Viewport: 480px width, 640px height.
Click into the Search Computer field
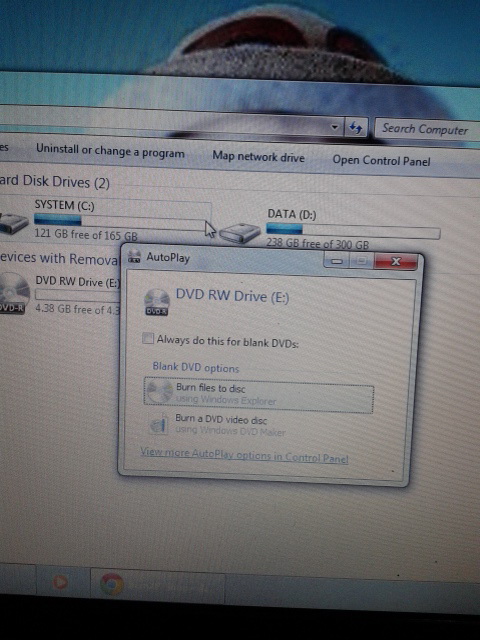pyautogui.click(x=427, y=130)
